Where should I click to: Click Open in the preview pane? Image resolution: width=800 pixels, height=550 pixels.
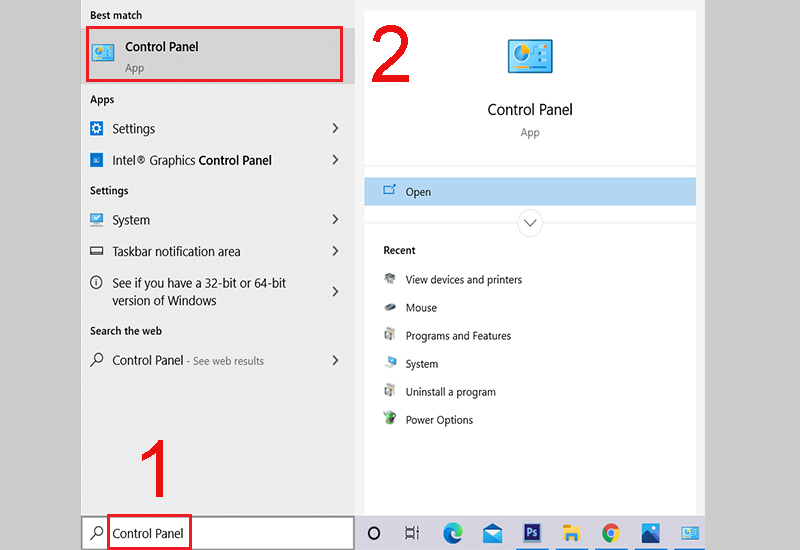(x=530, y=192)
